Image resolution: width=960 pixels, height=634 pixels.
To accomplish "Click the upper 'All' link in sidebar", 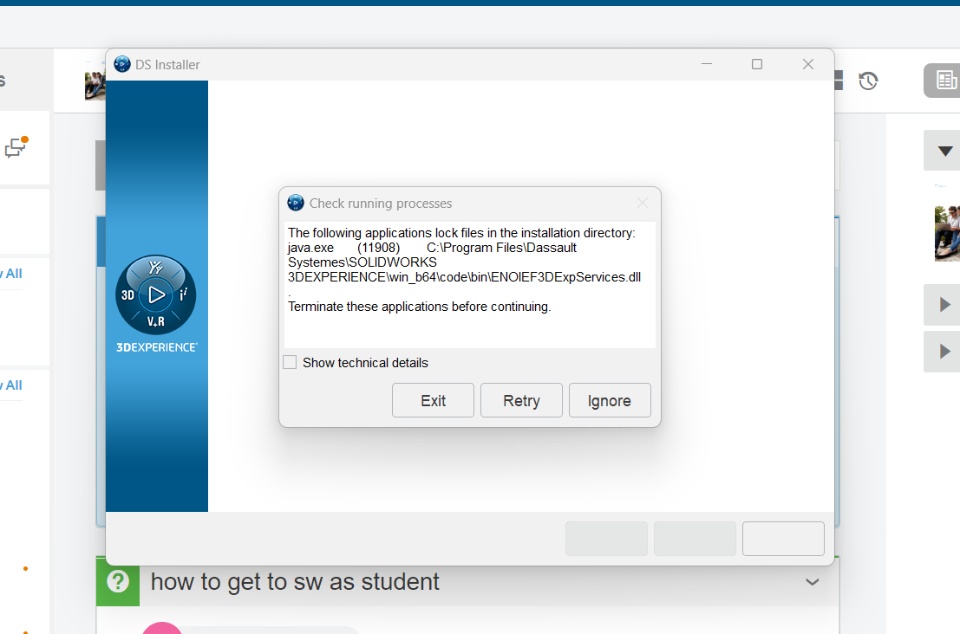I will [13, 274].
